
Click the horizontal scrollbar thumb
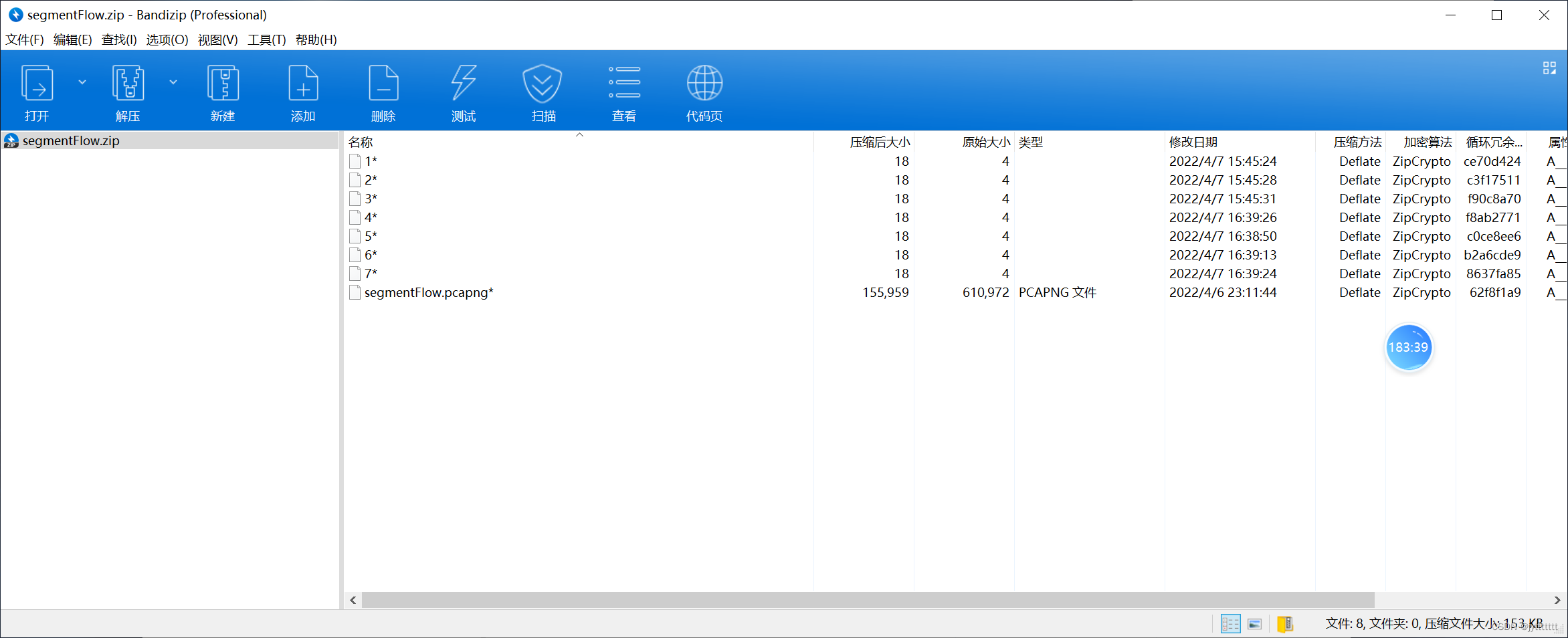coord(868,600)
